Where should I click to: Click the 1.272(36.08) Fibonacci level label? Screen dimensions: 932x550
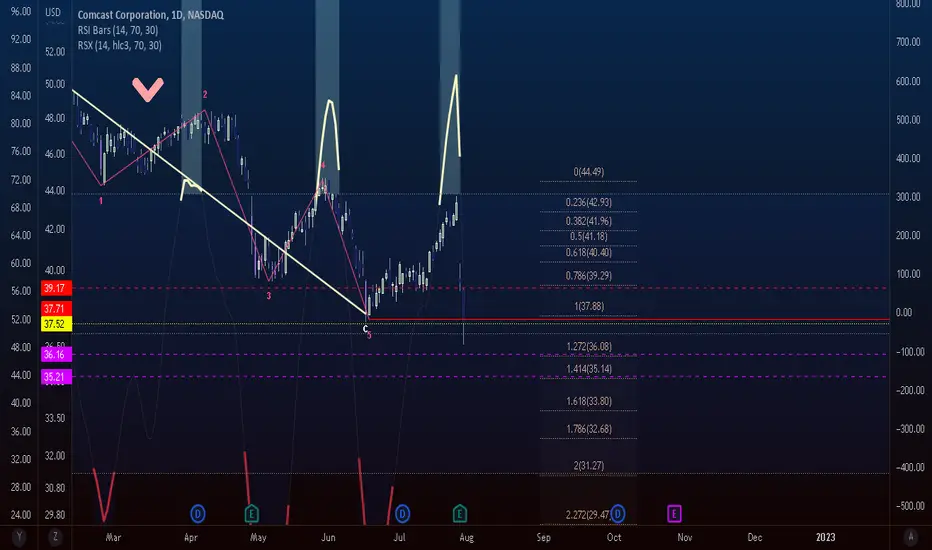[588, 347]
